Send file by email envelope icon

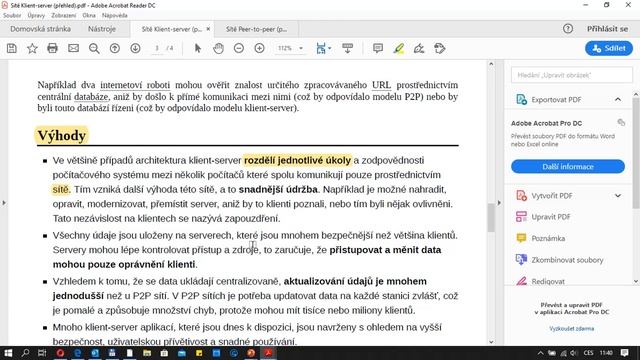tap(73, 48)
